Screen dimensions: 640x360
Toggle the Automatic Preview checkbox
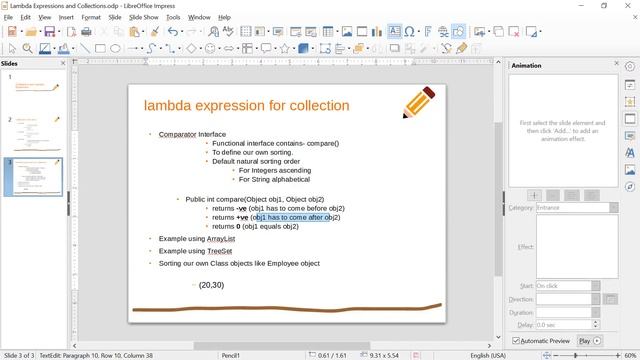[516, 340]
